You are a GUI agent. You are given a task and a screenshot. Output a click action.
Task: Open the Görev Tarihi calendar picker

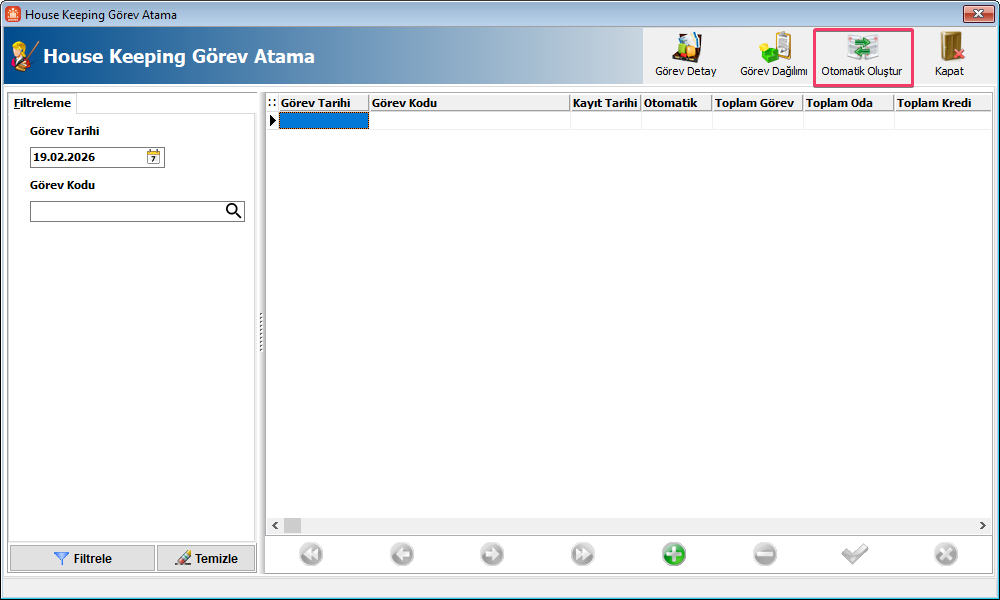pyautogui.click(x=154, y=157)
